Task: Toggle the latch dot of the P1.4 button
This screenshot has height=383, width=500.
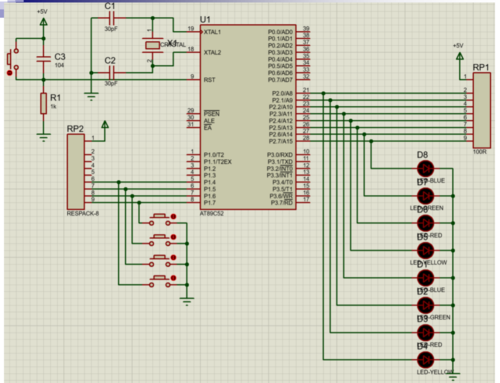Action: coord(173,278)
